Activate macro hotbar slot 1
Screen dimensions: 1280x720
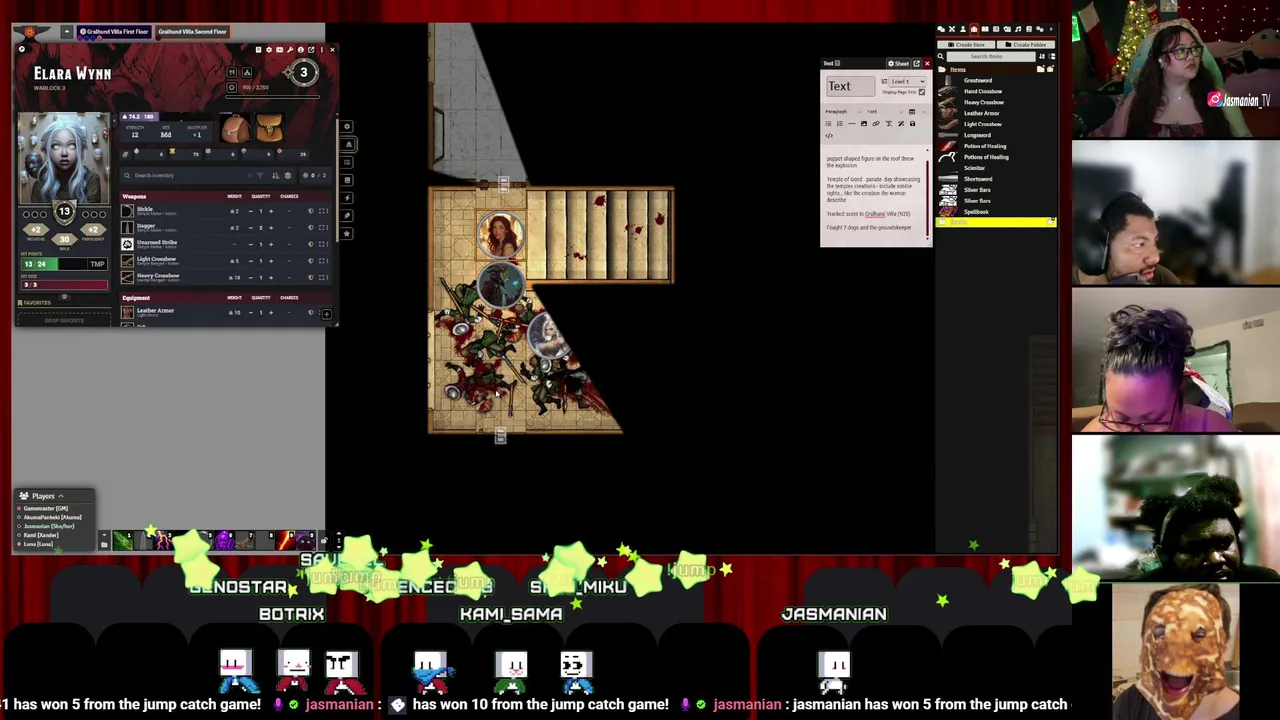coord(122,541)
